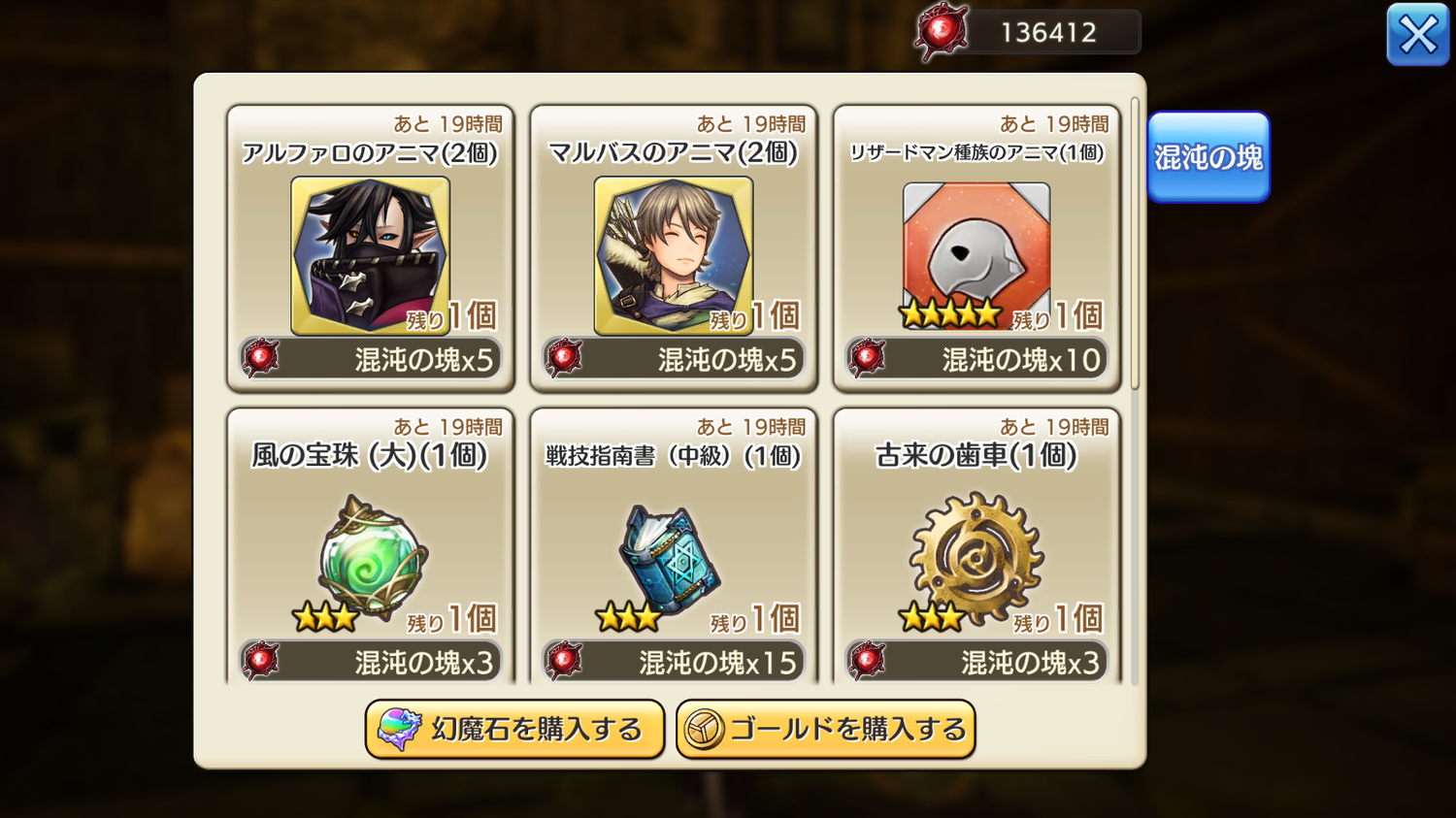Close the shop with the X button
The width and height of the screenshot is (1456, 818).
[1418, 35]
